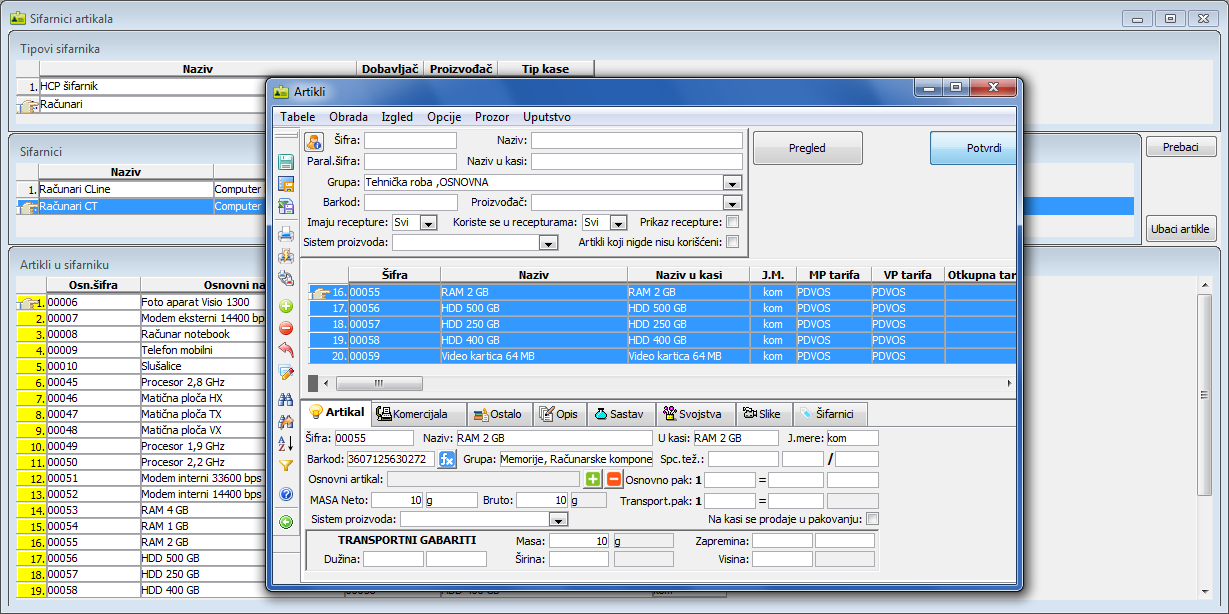Click the red minus delete icon in left toolbar
The height and width of the screenshot is (614, 1229).
coord(286,328)
